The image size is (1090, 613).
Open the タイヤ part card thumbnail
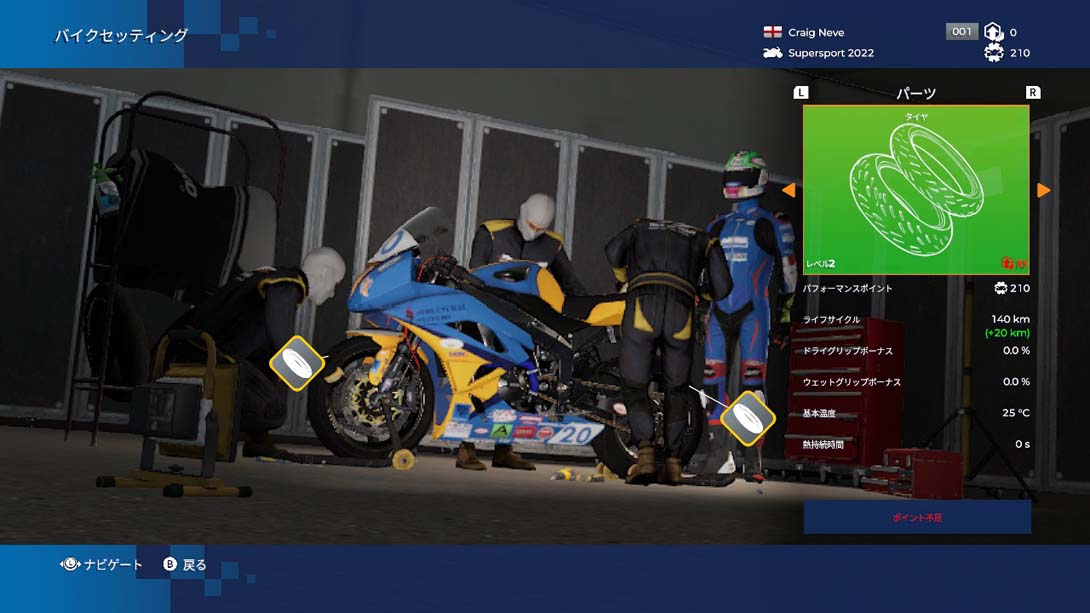(916, 190)
